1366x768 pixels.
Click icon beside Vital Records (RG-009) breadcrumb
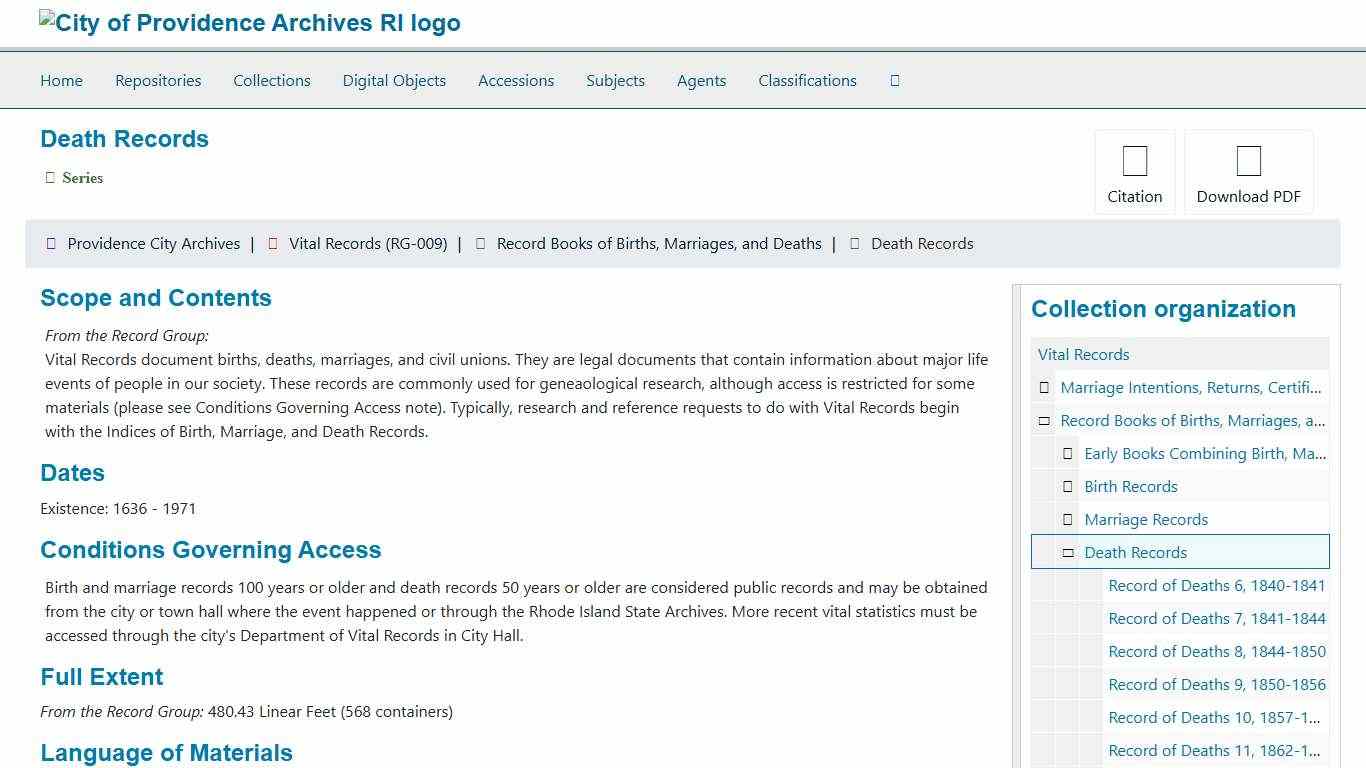click(x=273, y=244)
